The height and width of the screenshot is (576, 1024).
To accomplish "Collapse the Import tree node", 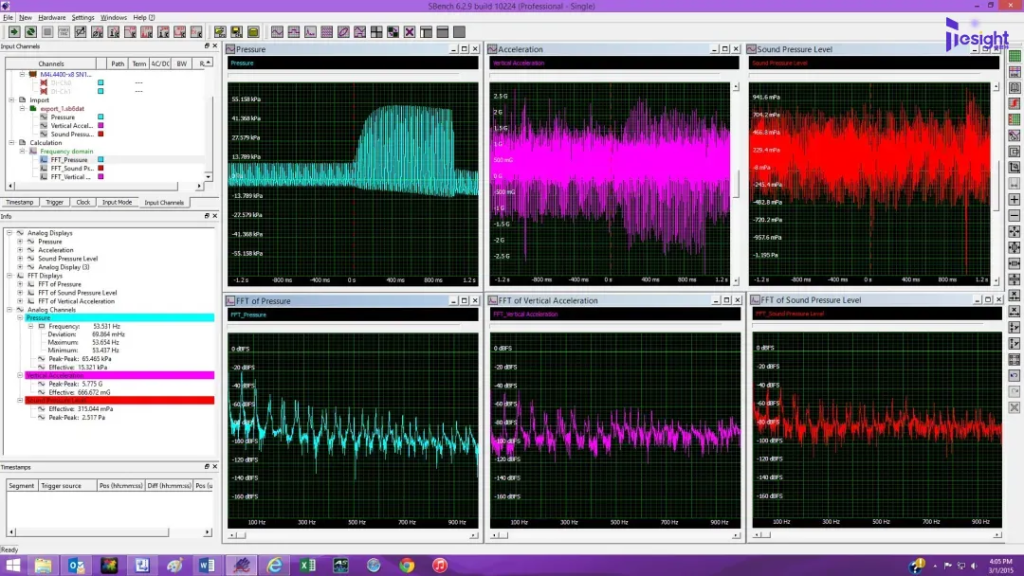I will click(x=12, y=100).
